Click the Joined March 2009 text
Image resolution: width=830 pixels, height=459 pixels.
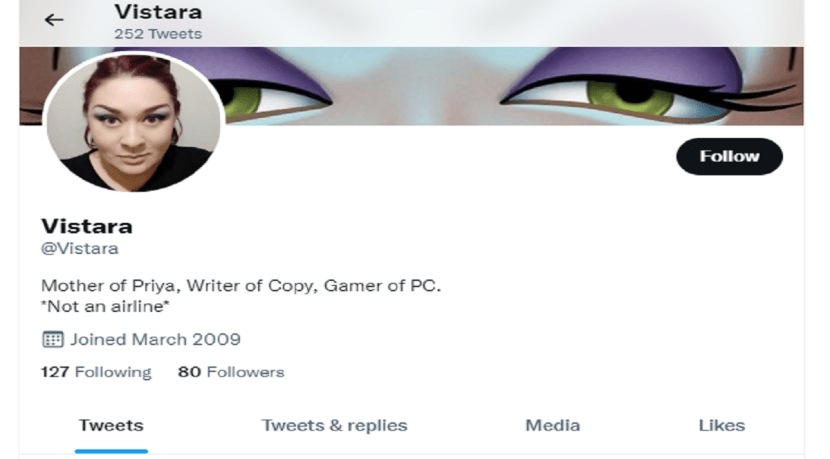(x=155, y=339)
